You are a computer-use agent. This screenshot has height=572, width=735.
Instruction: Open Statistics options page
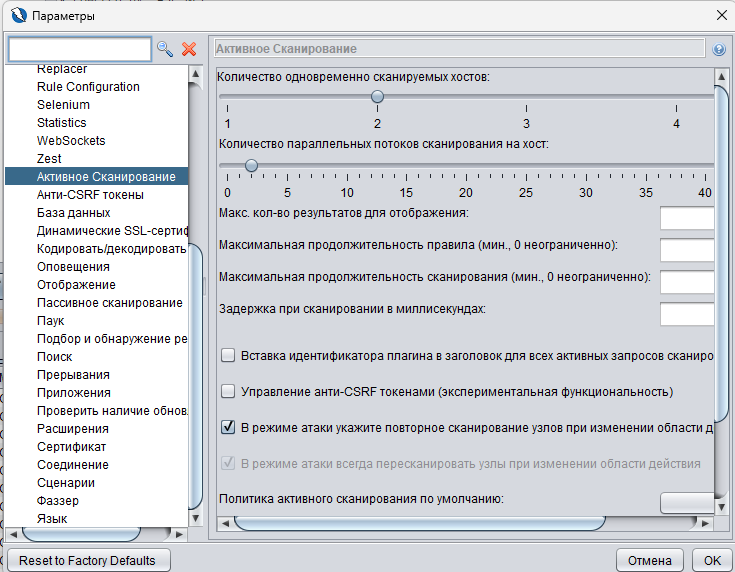(x=61, y=122)
